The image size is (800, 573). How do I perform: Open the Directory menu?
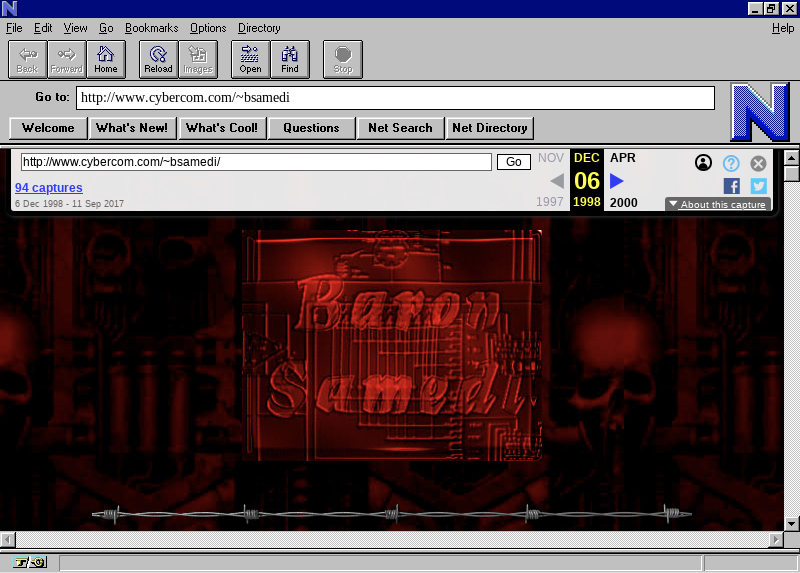point(259,28)
